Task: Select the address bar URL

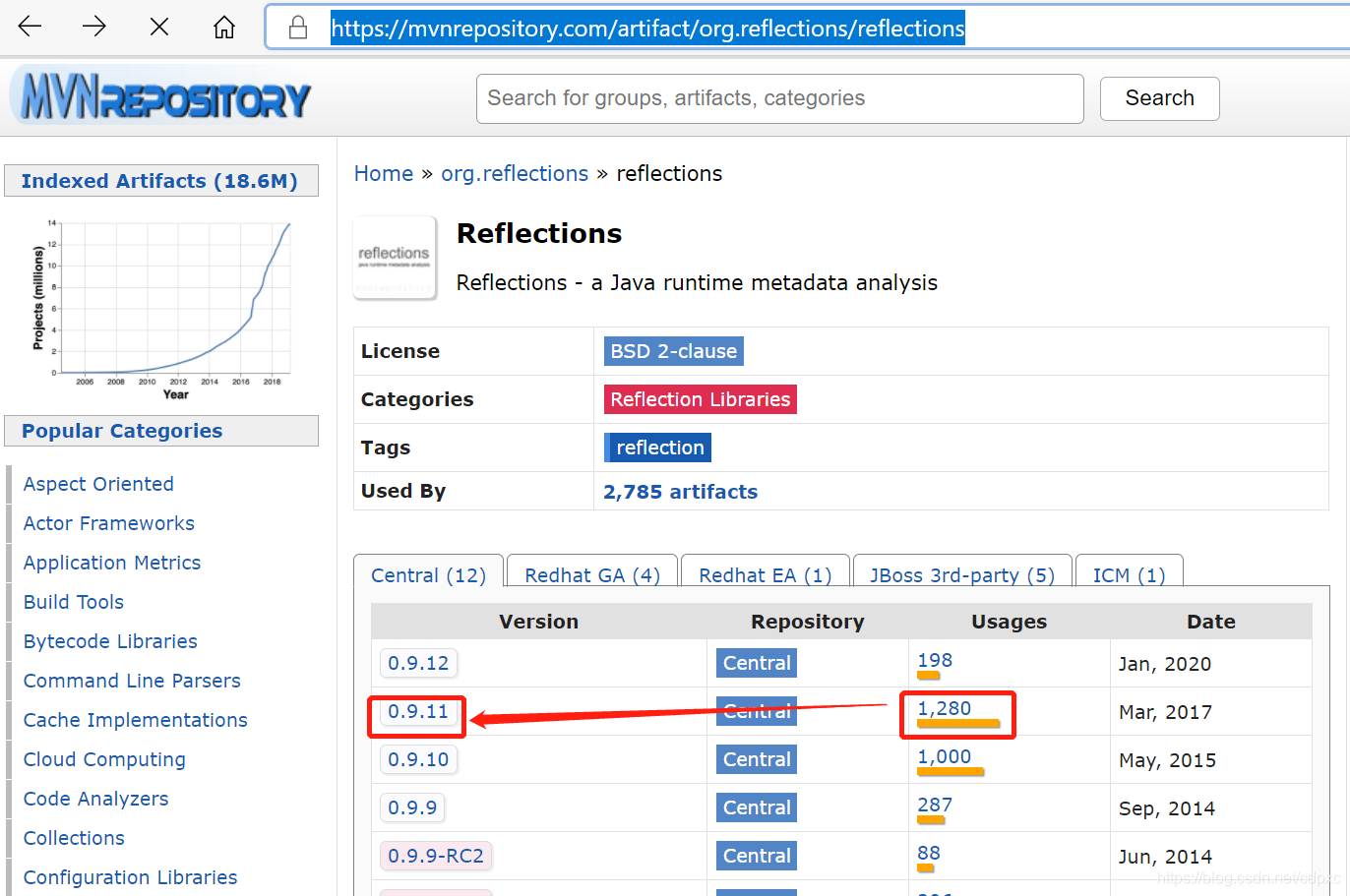Action: [647, 29]
